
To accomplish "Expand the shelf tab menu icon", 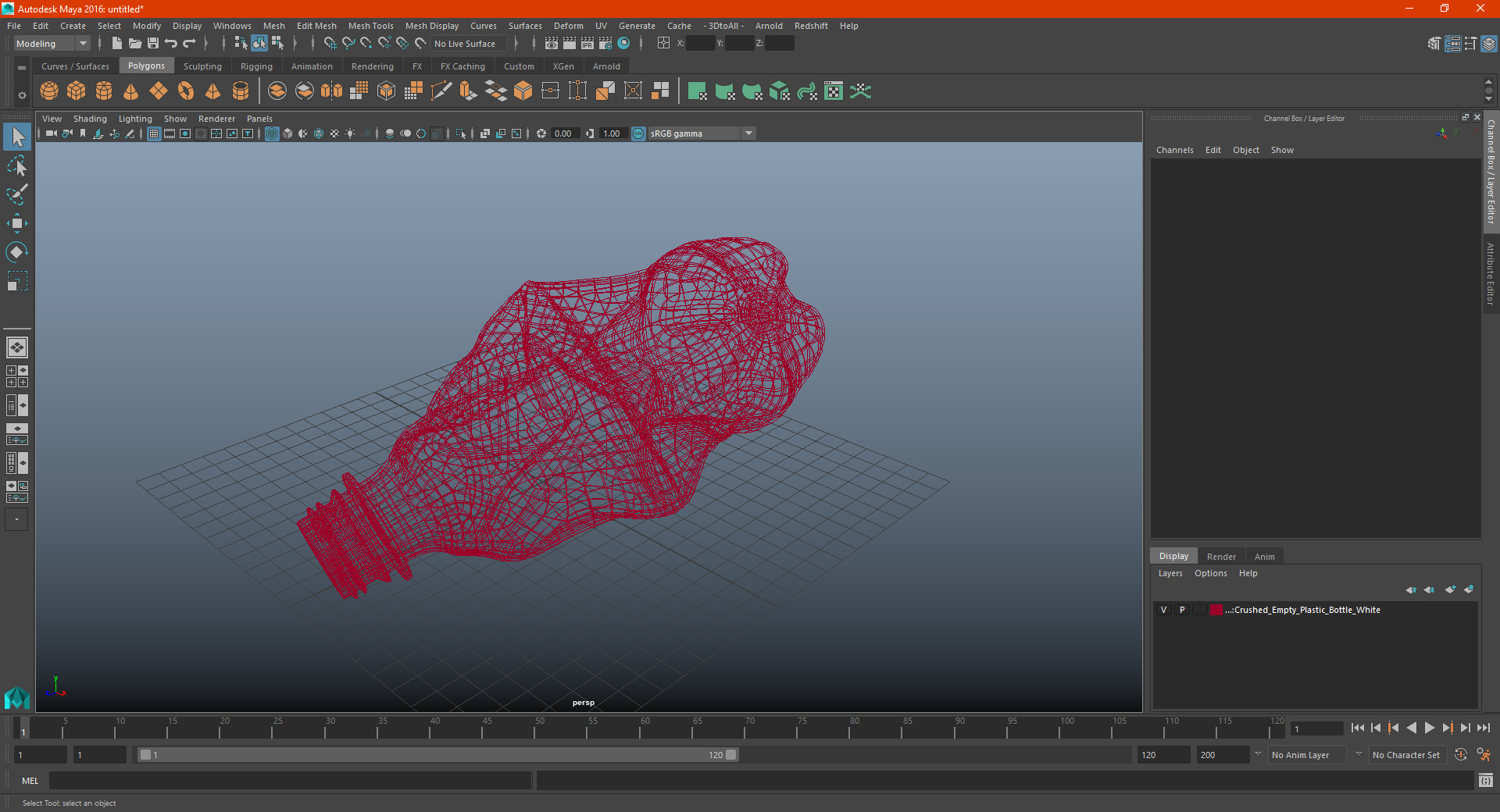I will pos(22,68).
